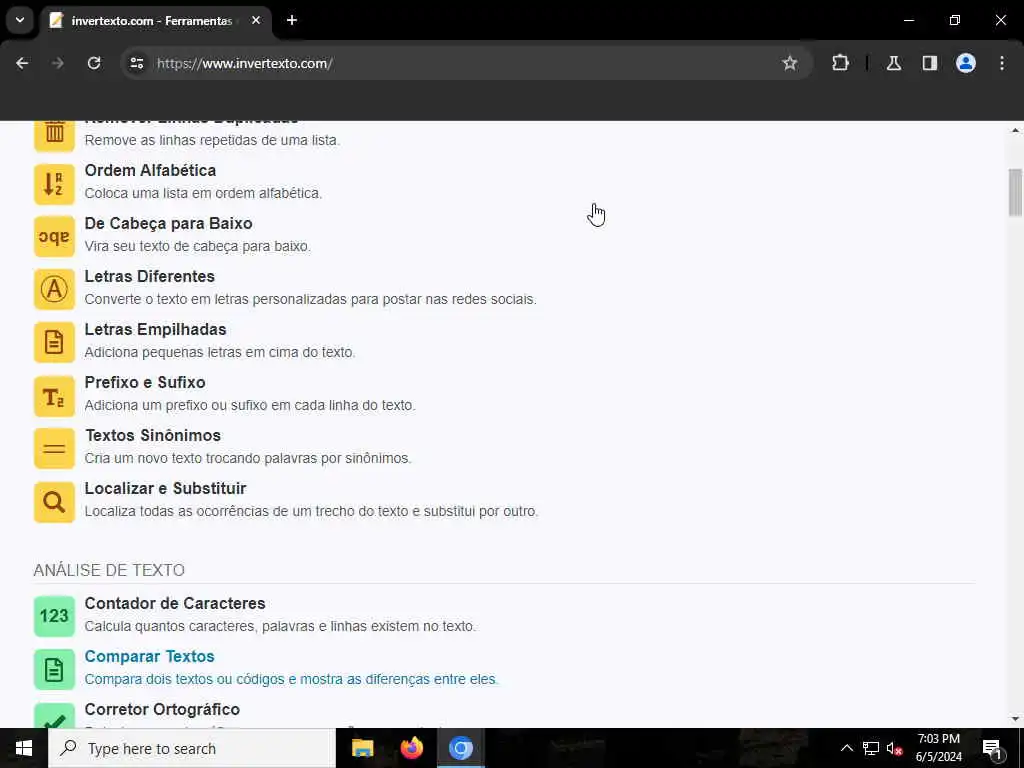View site information icon in address bar
Viewport: 1024px width, 768px height.
pos(136,63)
